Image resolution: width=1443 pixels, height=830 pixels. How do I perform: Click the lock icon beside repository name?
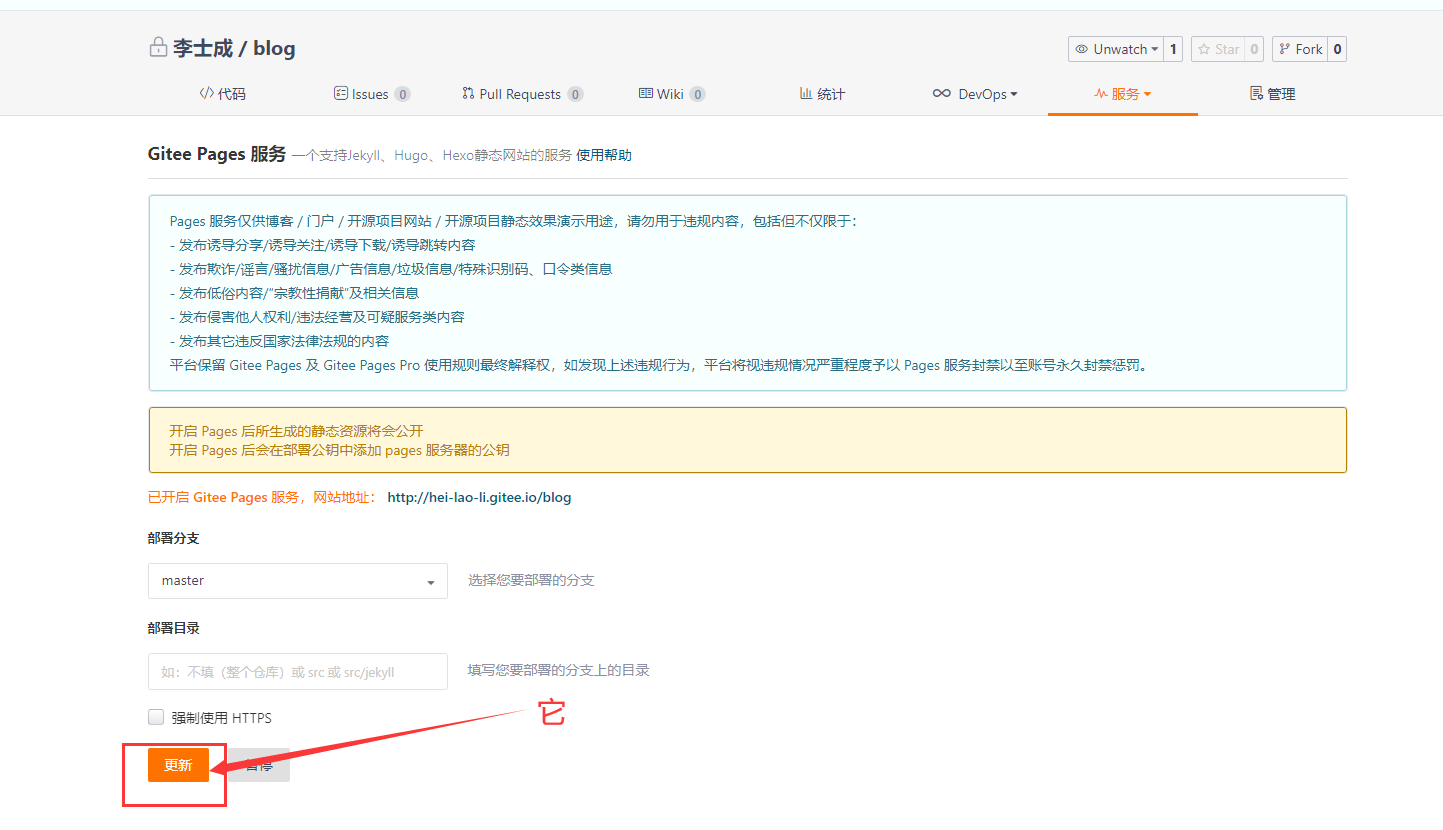(x=157, y=48)
